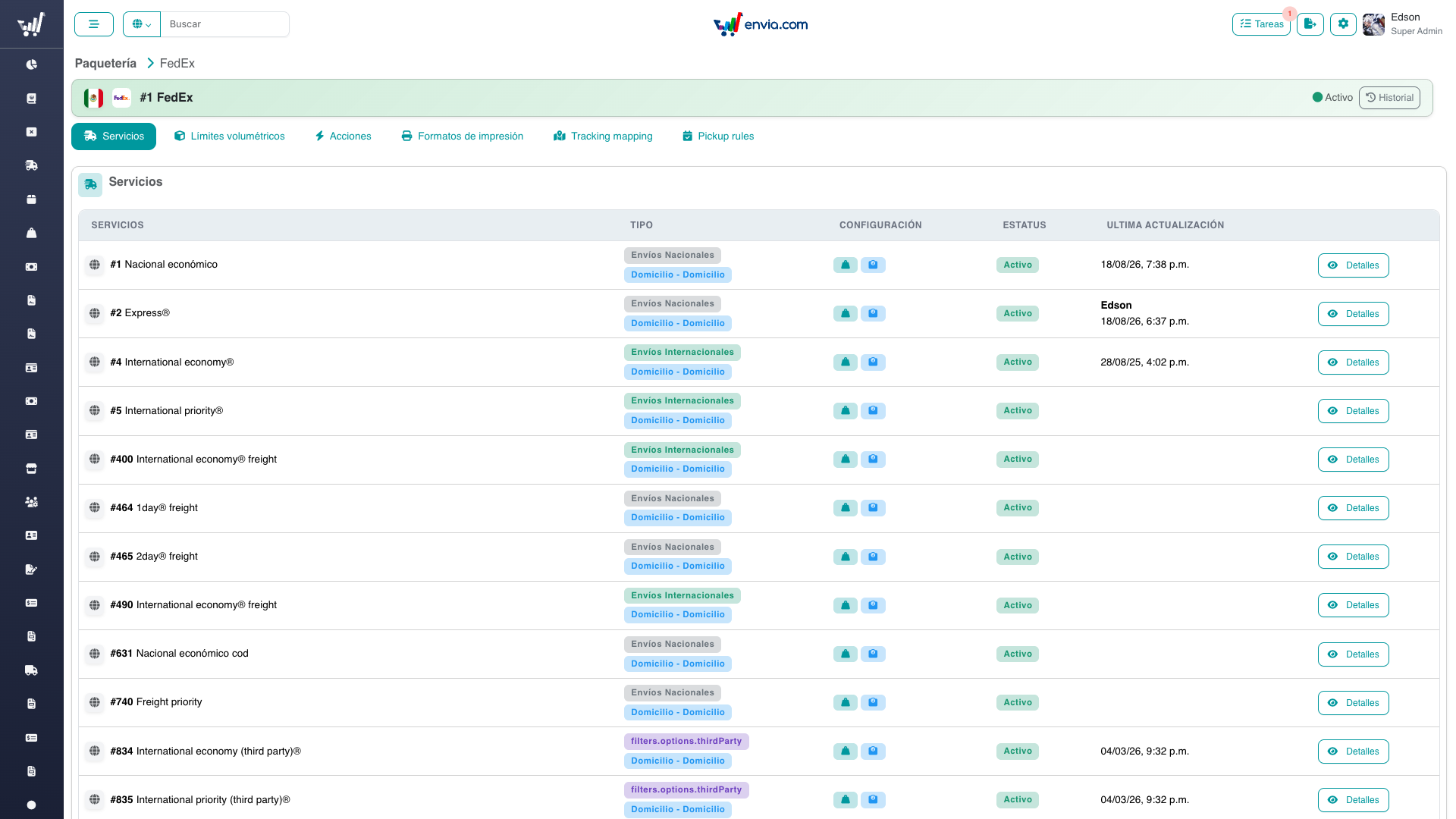Click weight config icon for Nacional económico row
This screenshot has width=1456, height=819.
(846, 265)
